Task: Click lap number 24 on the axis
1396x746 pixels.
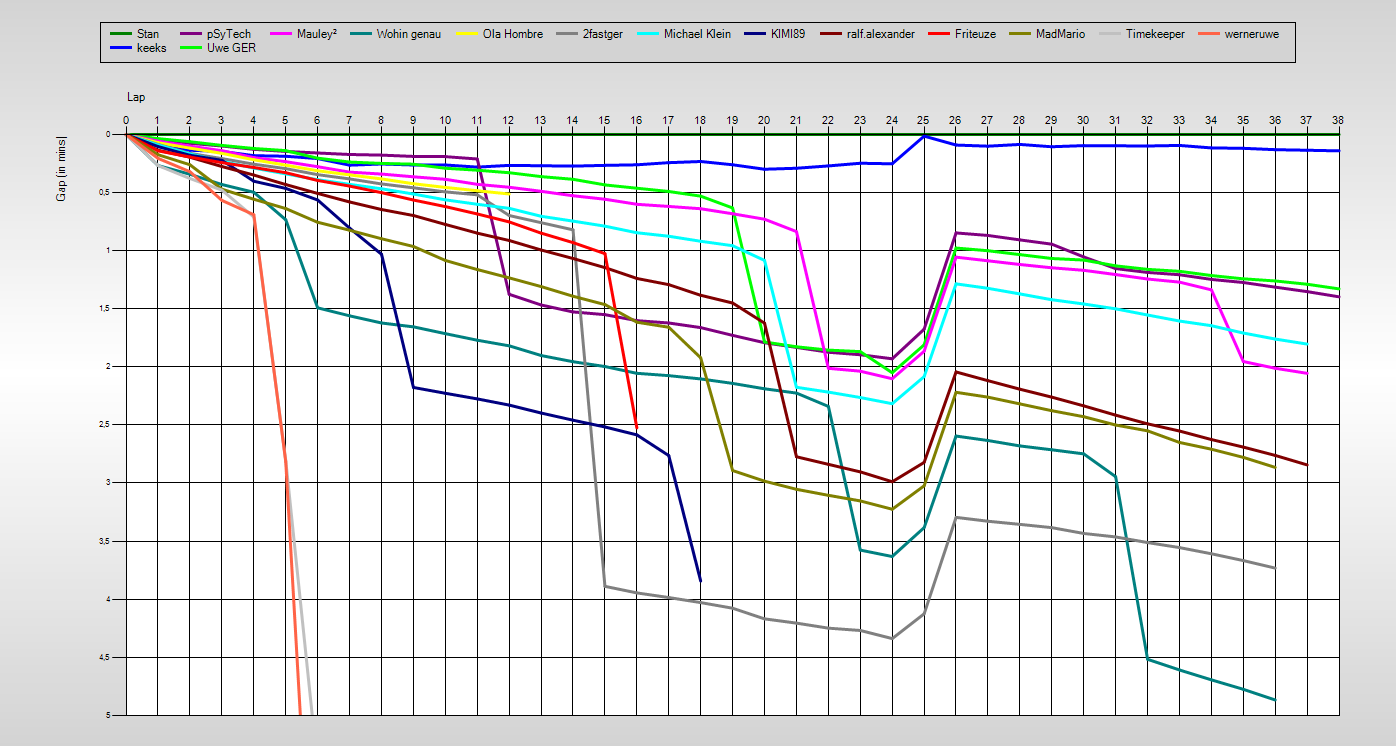Action: pyautogui.click(x=892, y=121)
